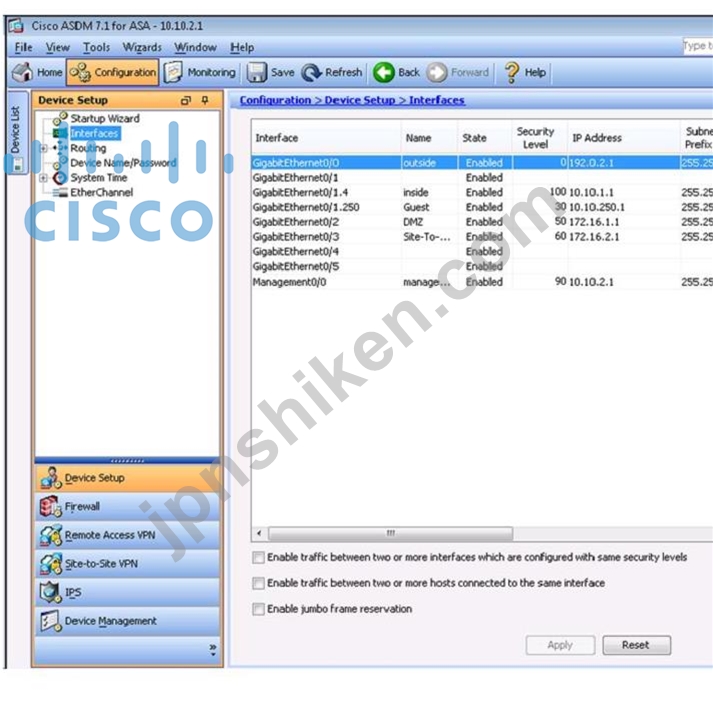Open the Device List side tab
This screenshot has height=724, width=713.
[x=17, y=132]
